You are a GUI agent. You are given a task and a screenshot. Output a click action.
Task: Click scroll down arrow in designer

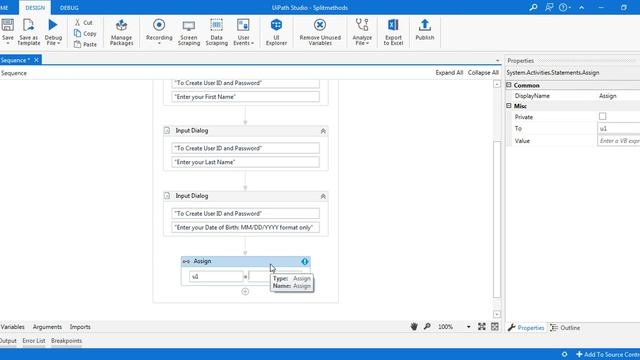497,314
